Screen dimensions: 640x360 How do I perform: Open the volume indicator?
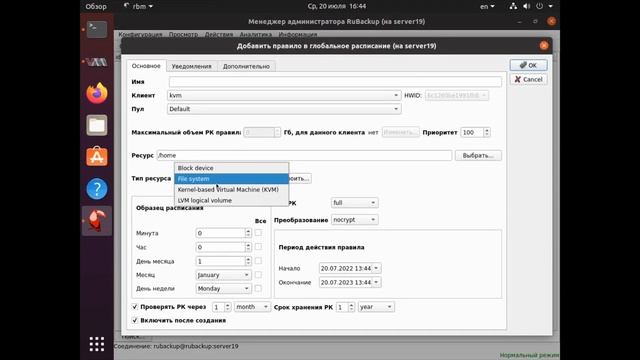coord(526,6)
